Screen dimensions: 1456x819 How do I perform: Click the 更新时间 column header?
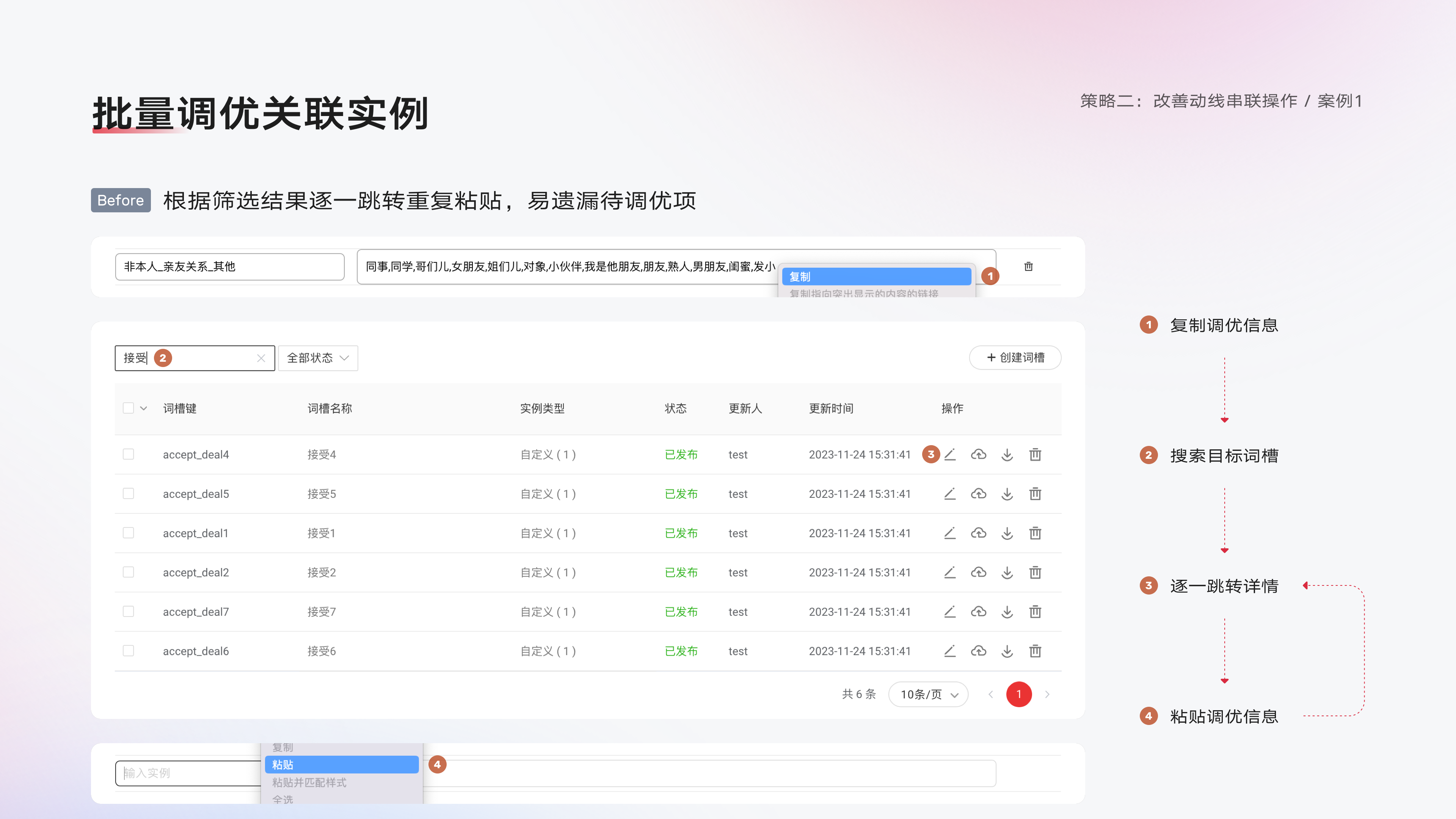[x=831, y=408]
